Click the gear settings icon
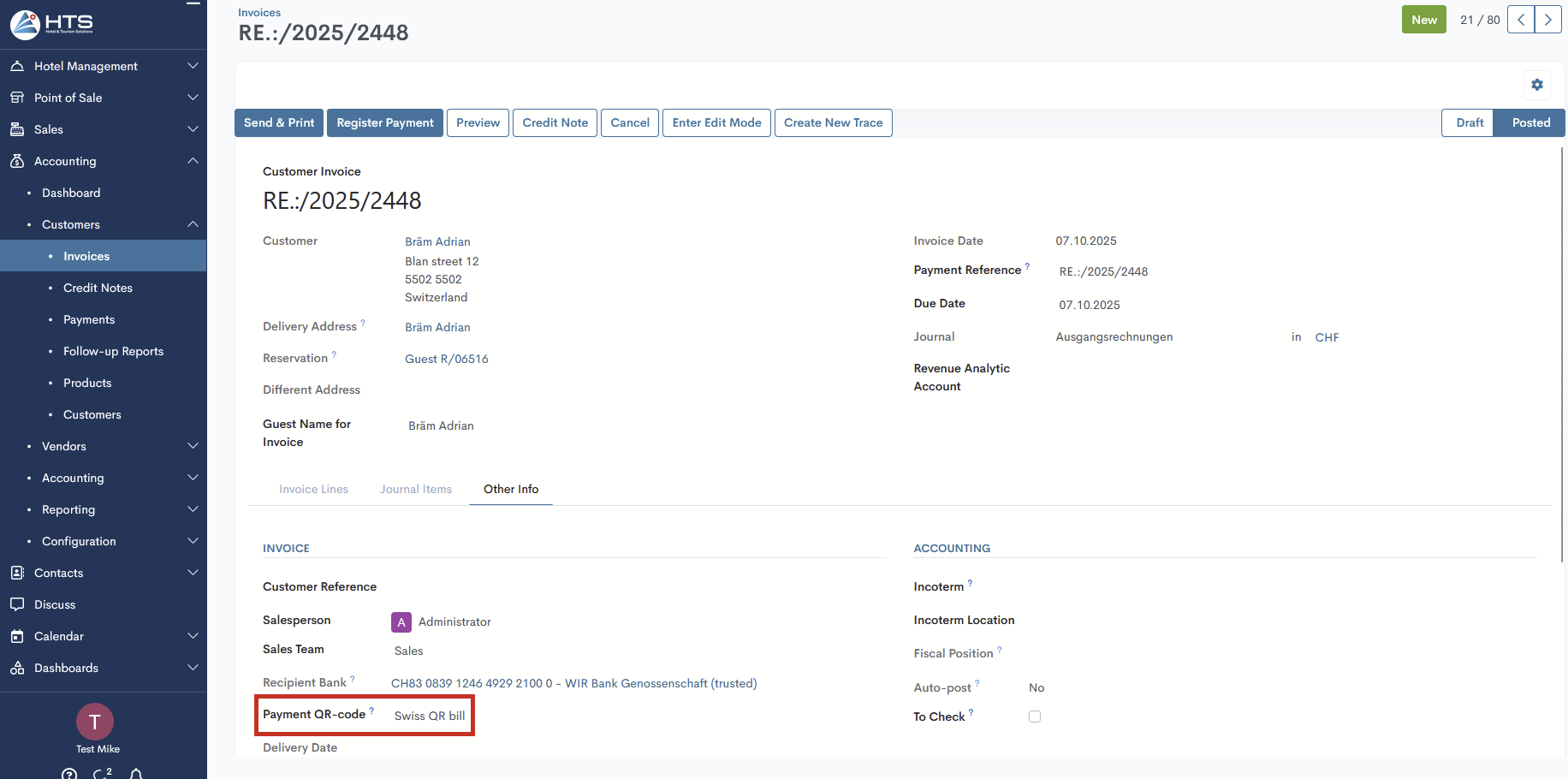Screen dimensions: 1568x779 click(1536, 85)
